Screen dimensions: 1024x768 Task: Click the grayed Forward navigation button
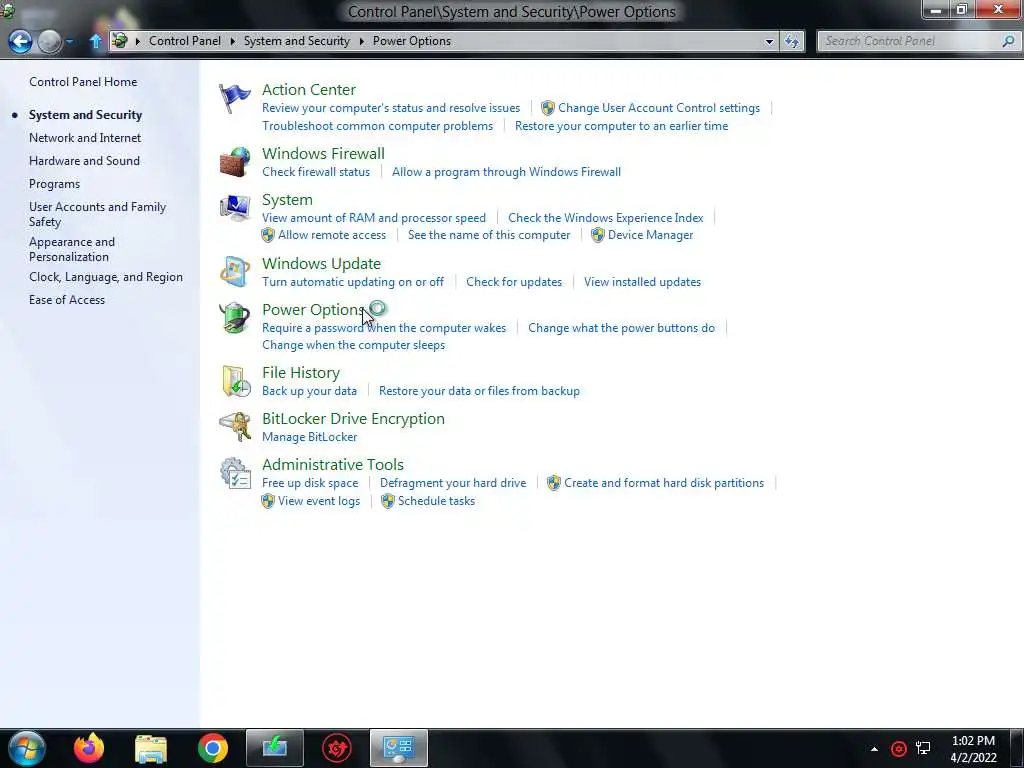tap(49, 41)
